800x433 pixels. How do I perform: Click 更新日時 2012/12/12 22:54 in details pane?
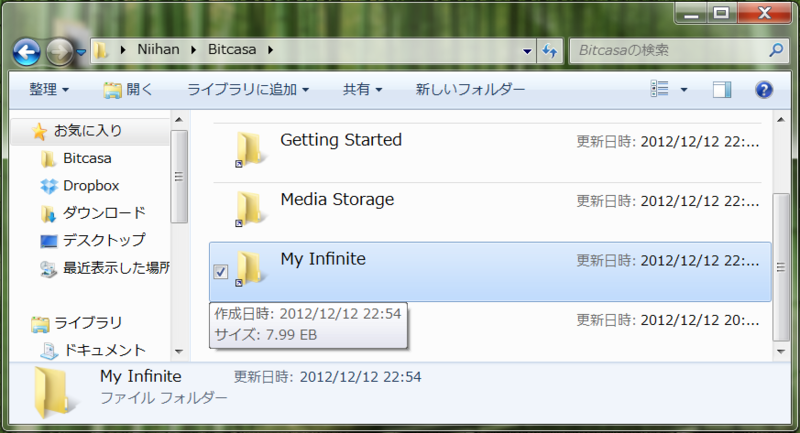pyautogui.click(x=328, y=377)
